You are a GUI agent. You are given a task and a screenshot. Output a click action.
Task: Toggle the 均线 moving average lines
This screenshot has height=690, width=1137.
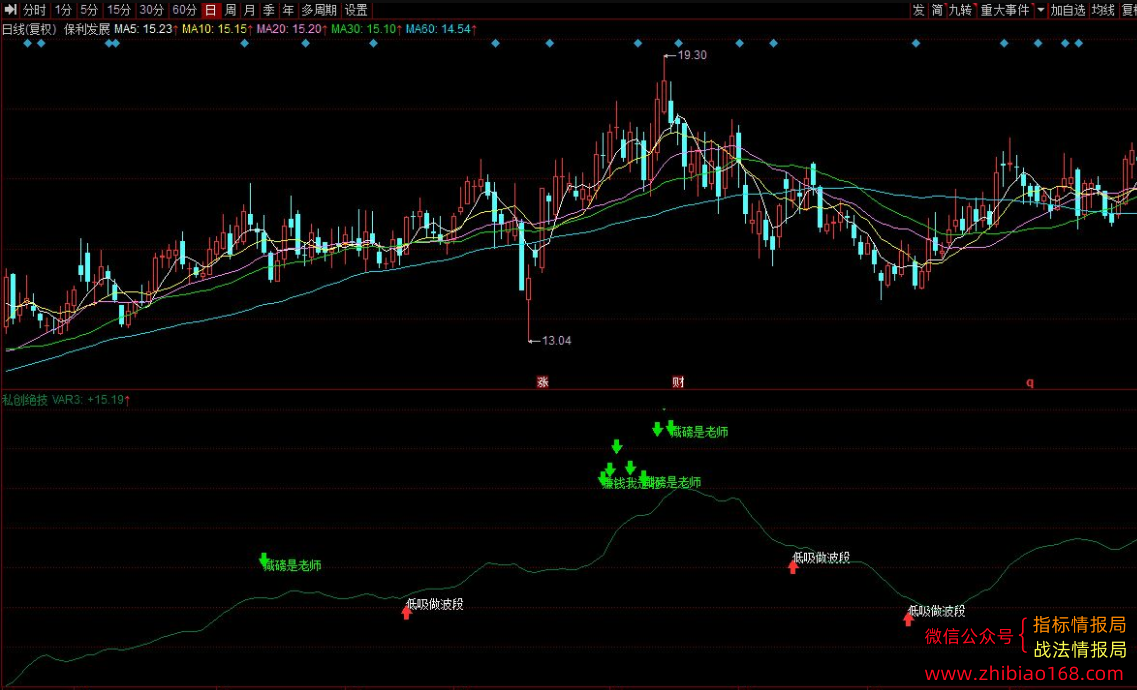click(1103, 10)
